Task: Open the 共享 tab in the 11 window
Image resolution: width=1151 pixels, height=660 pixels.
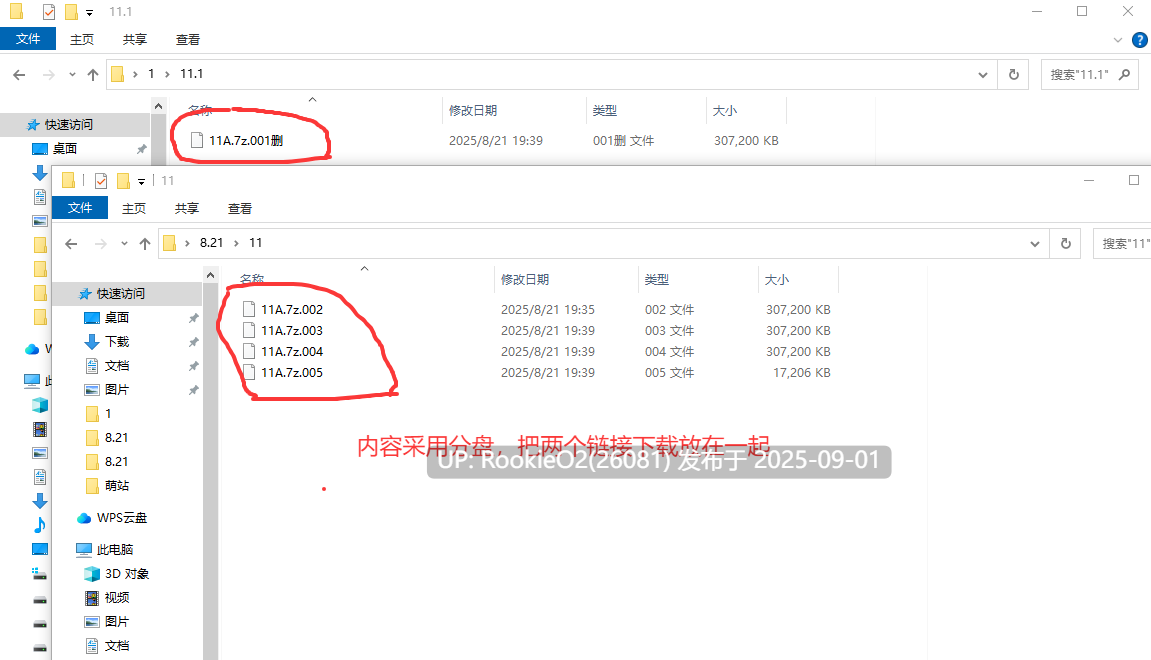Action: pyautogui.click(x=186, y=208)
